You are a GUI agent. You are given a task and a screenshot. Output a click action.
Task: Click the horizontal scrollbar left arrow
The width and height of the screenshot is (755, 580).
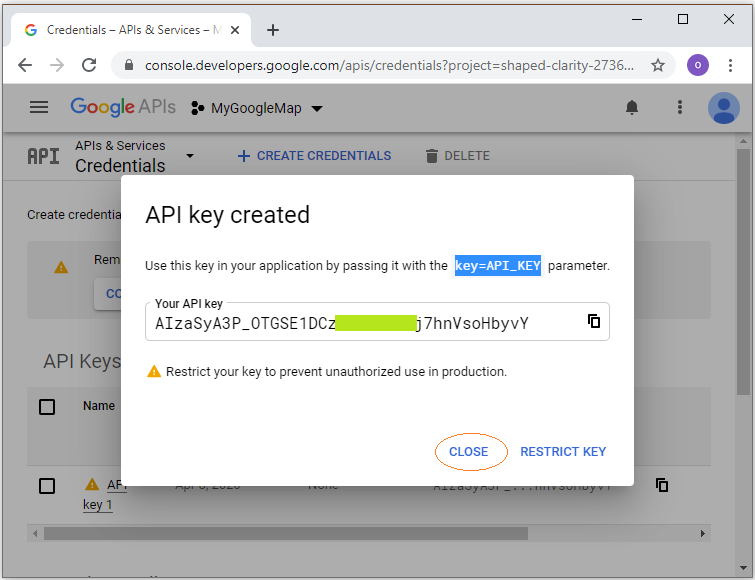35,533
